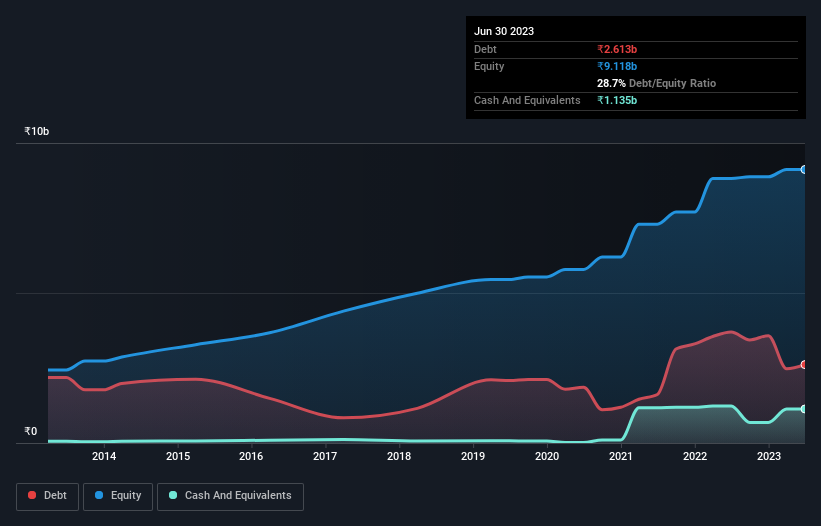The image size is (821, 526).
Task: Click the 28.7% Debt/Equity Ratio text
Action: (656, 83)
